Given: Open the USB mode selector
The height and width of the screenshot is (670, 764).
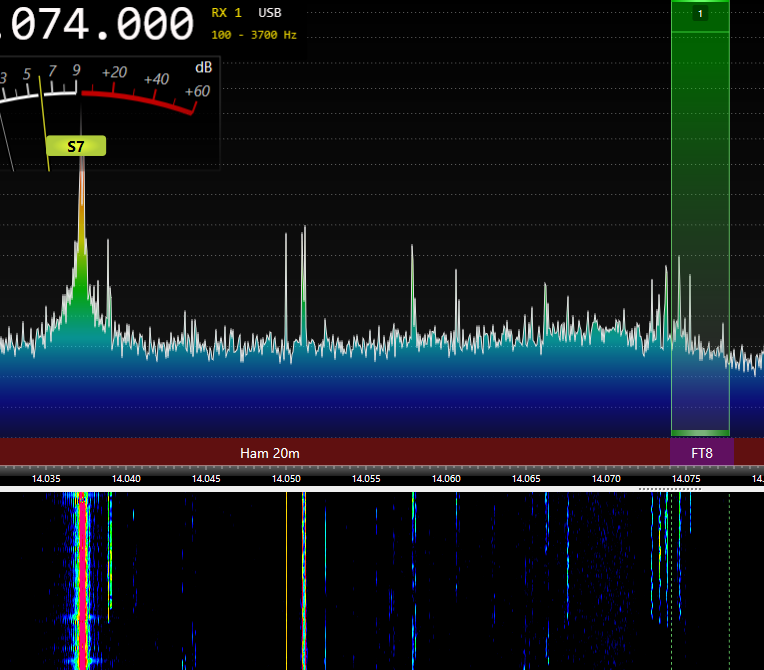Looking at the screenshot, I should coord(269,13).
